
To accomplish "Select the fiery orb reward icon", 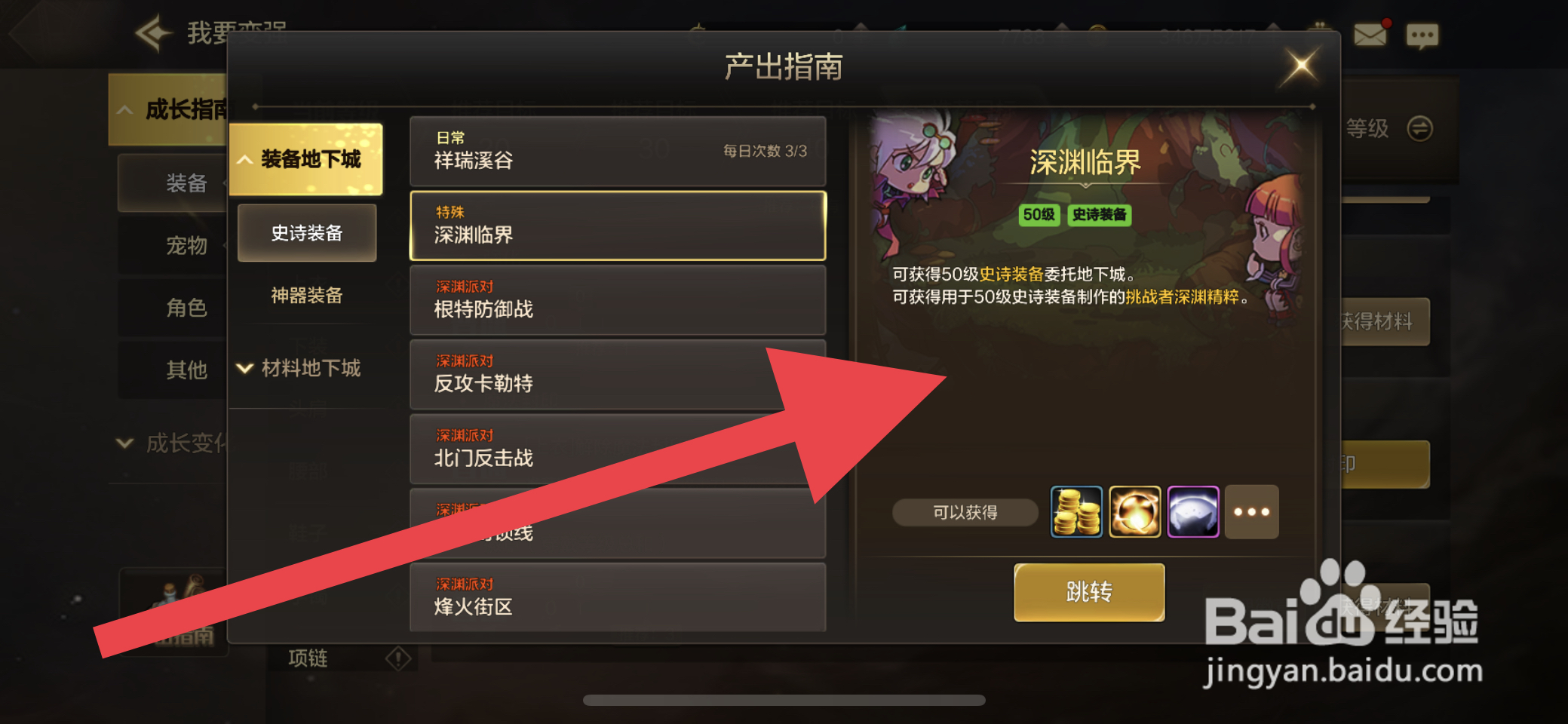I will click(1134, 512).
